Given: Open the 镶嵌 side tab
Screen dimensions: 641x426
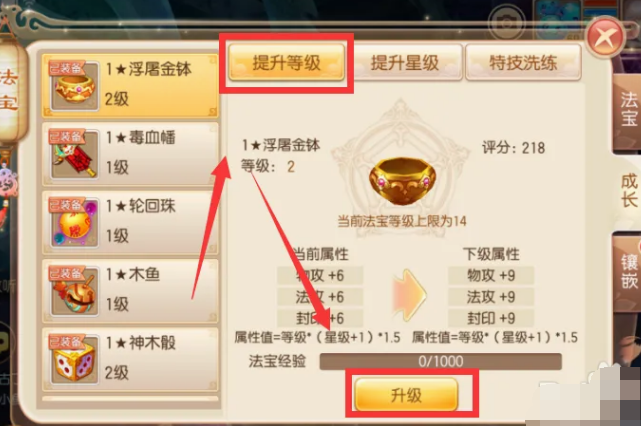Looking at the screenshot, I should pyautogui.click(x=629, y=272).
